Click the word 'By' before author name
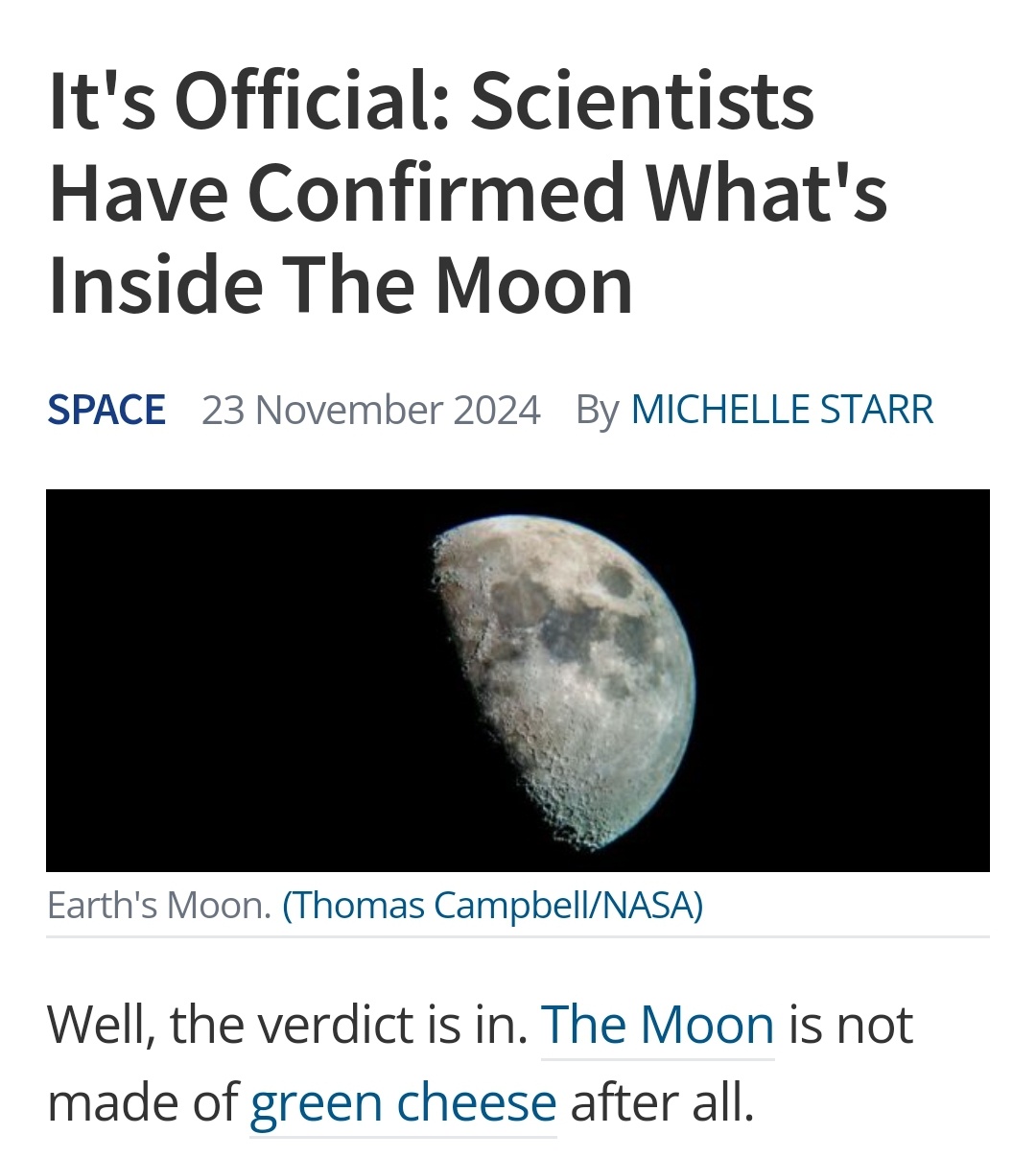This screenshot has width=1036, height=1158. point(597,411)
